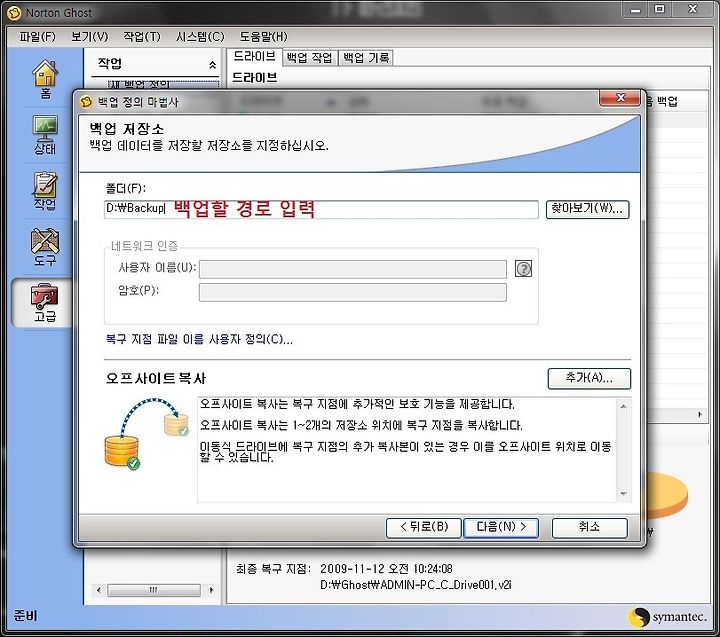
Task: Click the offsite description scrollbar up arrow
Action: coord(624,406)
